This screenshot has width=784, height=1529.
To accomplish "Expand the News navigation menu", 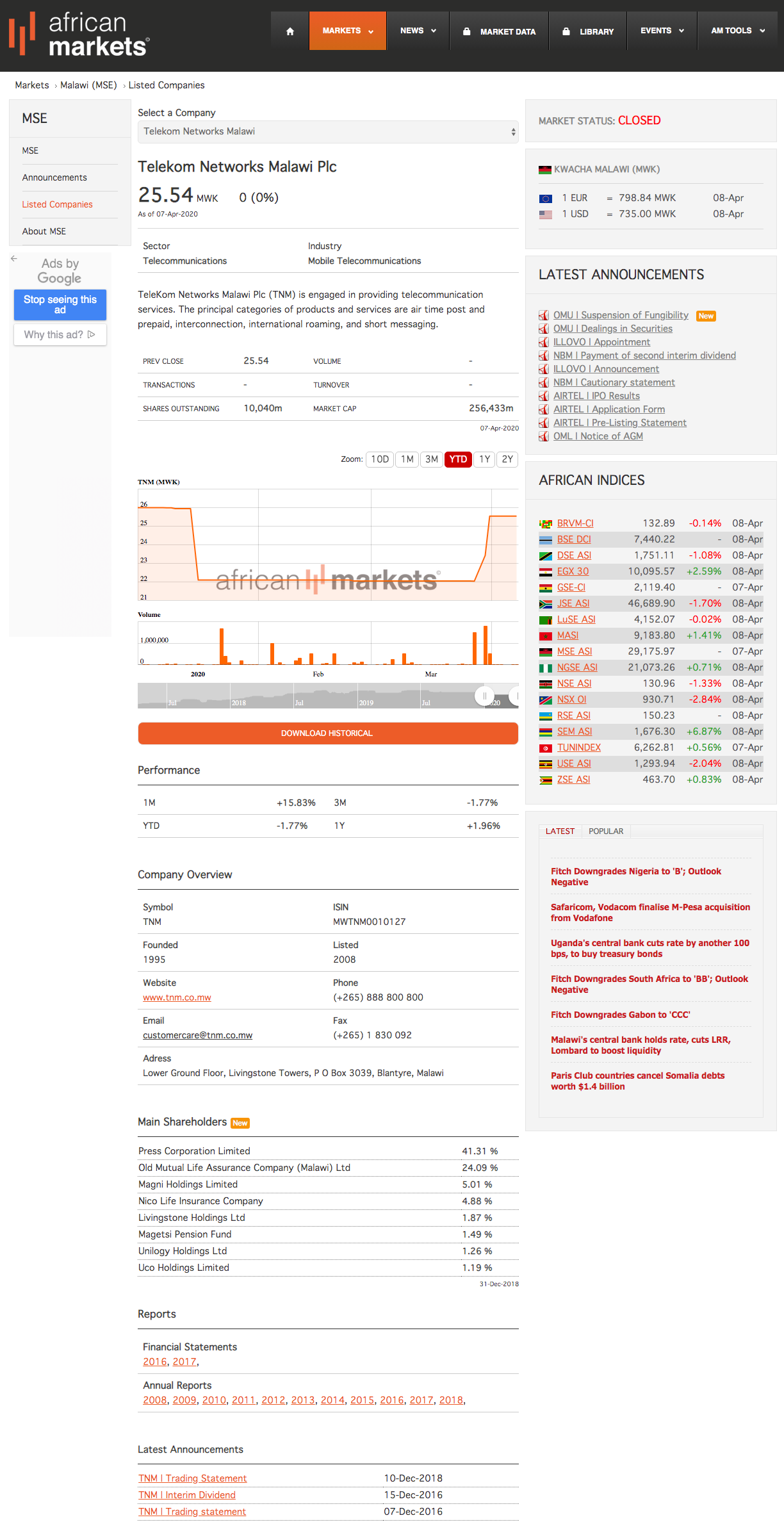I will 418,31.
